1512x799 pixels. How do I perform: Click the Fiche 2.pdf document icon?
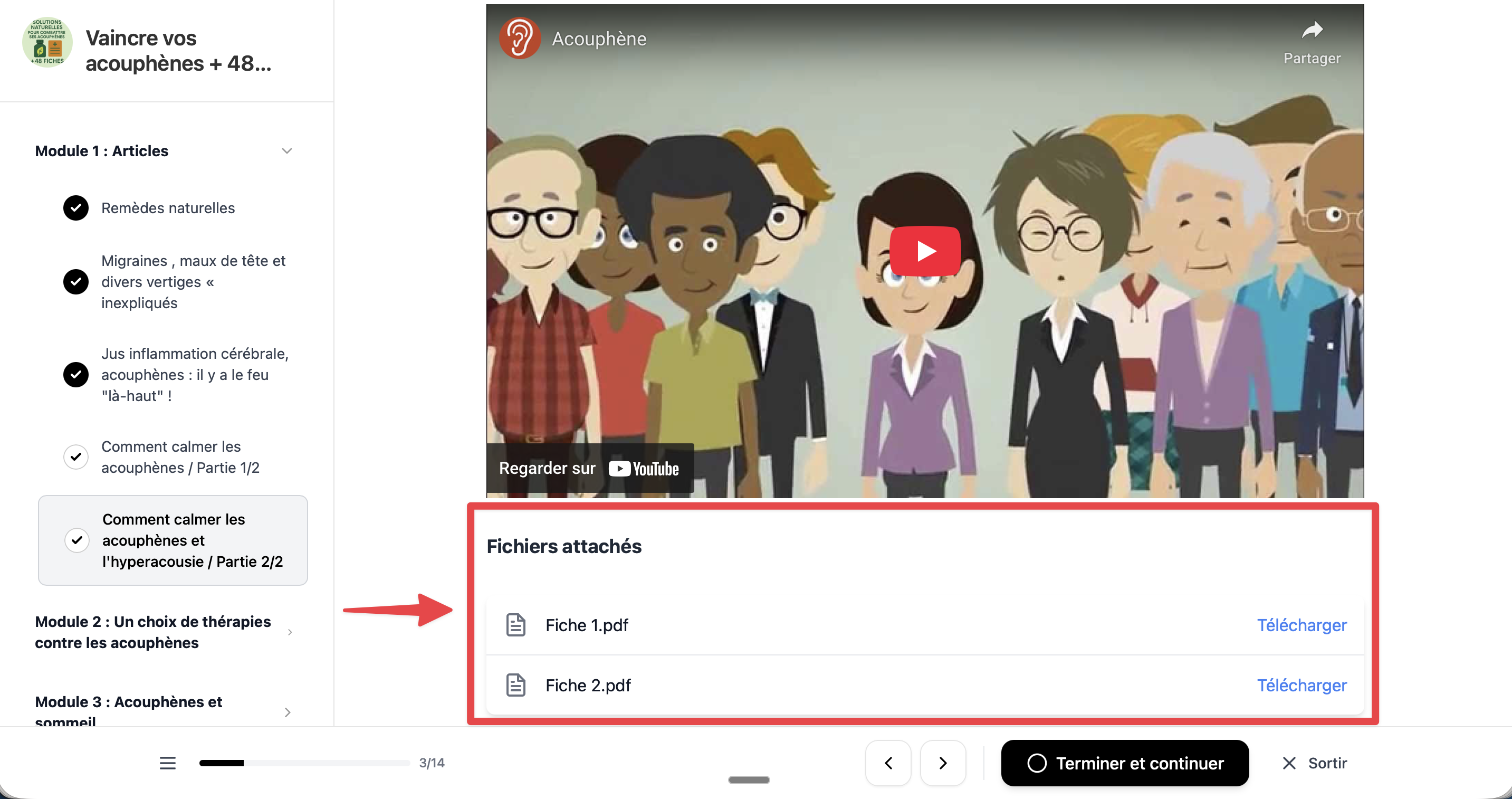515,684
